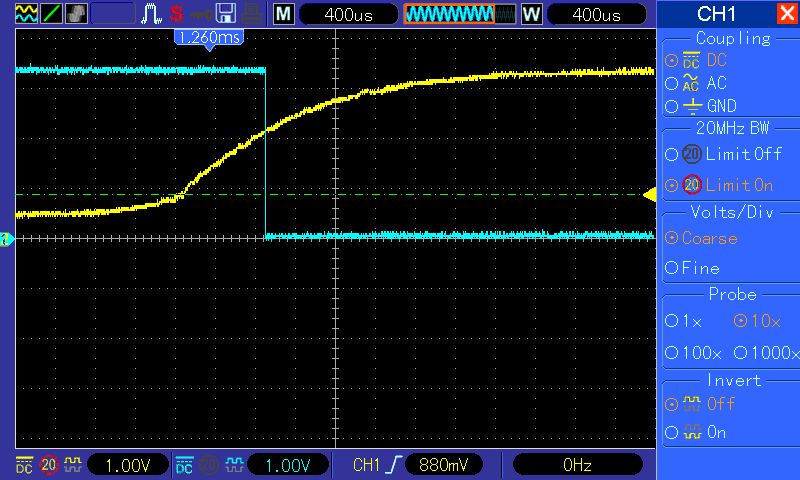
Task: Select 100x probe attenuation
Action: click(x=693, y=352)
